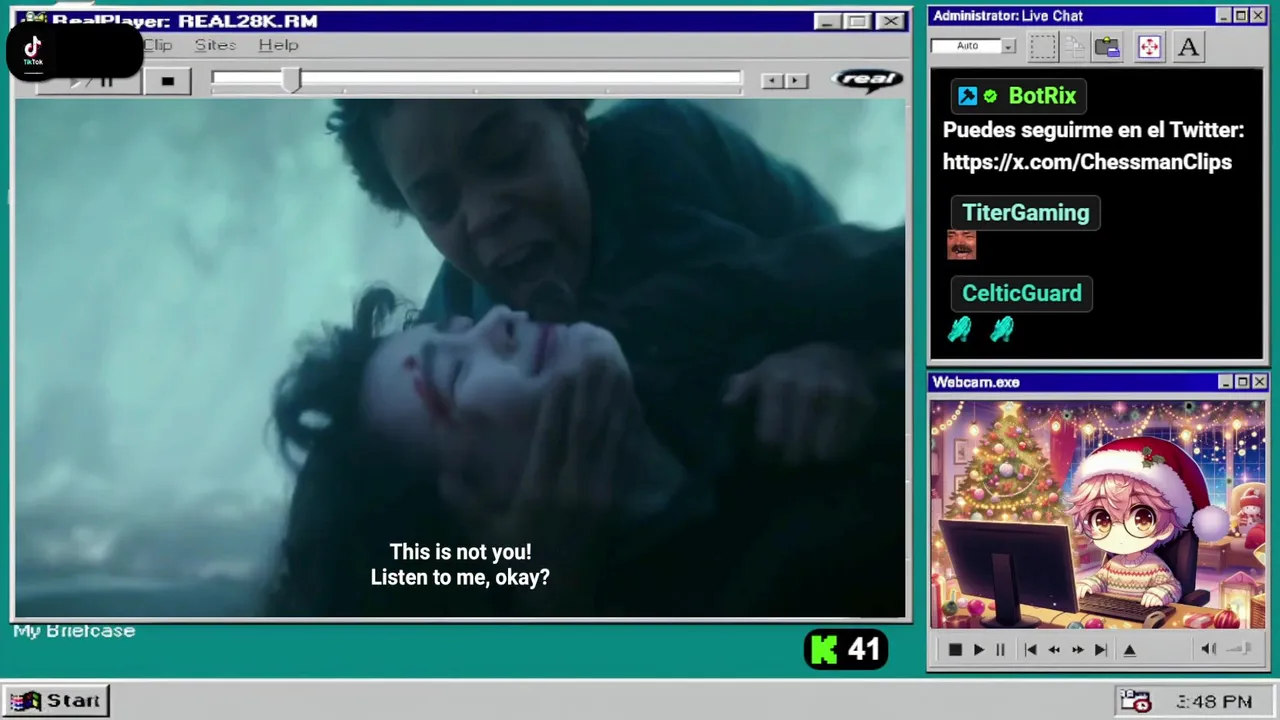
Task: Click the scheduler tray icon in the taskbar
Action: point(1135,701)
